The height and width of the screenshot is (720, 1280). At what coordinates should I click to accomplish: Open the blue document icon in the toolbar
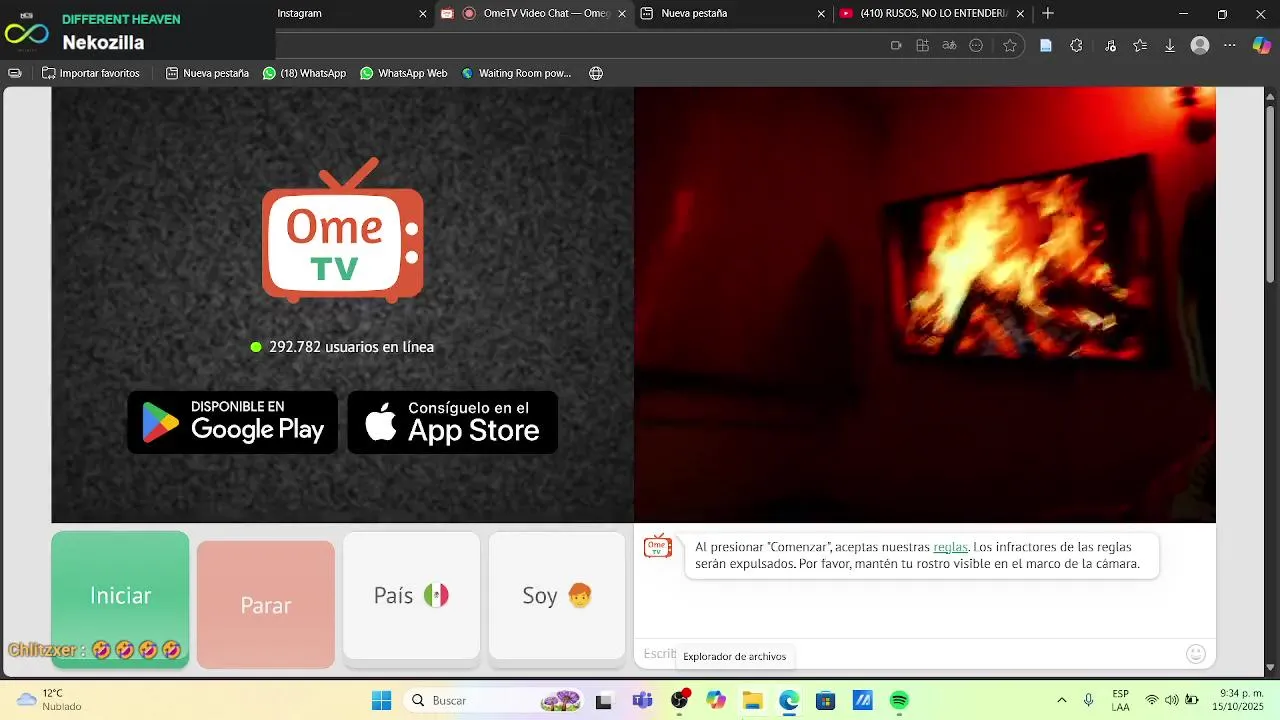coord(1046,45)
